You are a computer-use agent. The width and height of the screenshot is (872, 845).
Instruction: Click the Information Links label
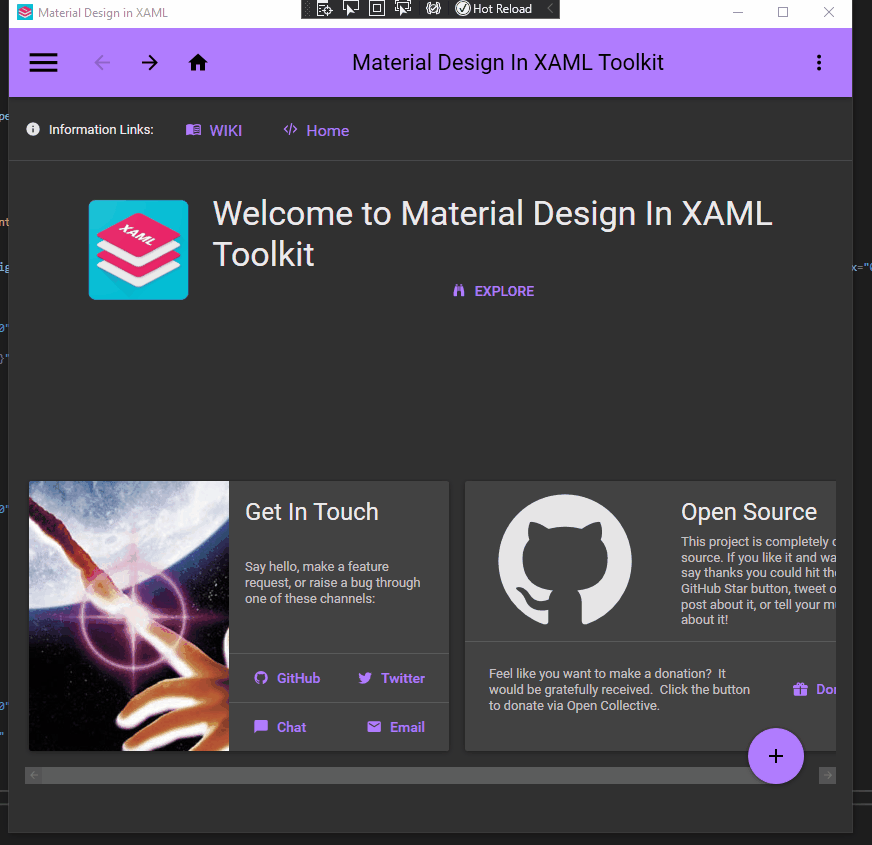pos(101,130)
